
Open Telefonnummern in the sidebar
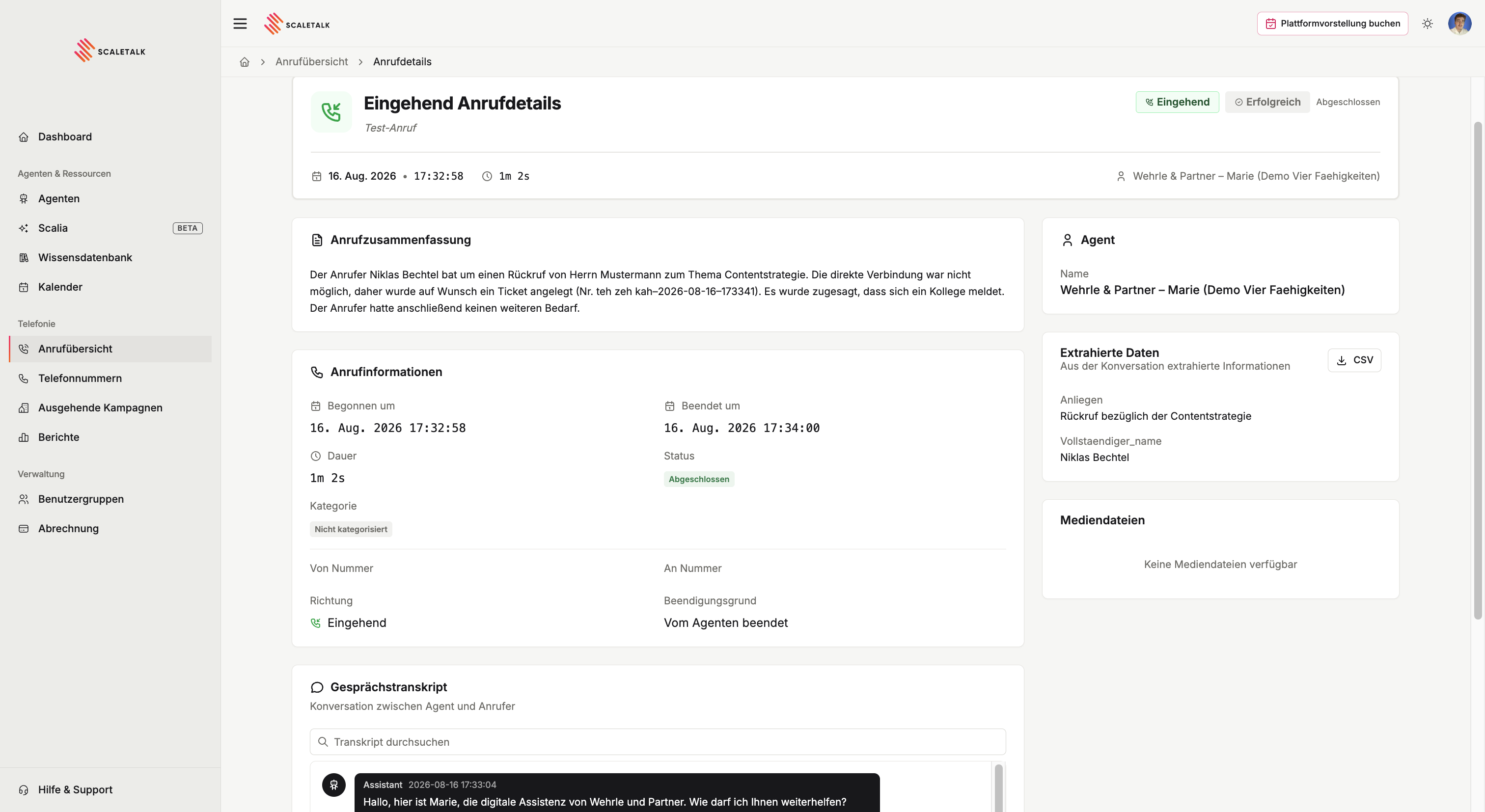[110, 378]
